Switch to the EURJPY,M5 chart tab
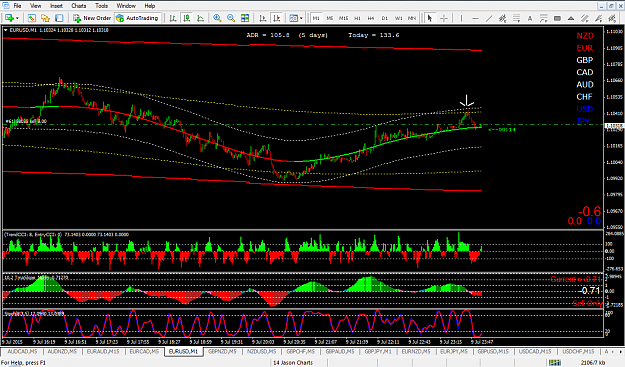The image size is (625, 367). point(454,351)
